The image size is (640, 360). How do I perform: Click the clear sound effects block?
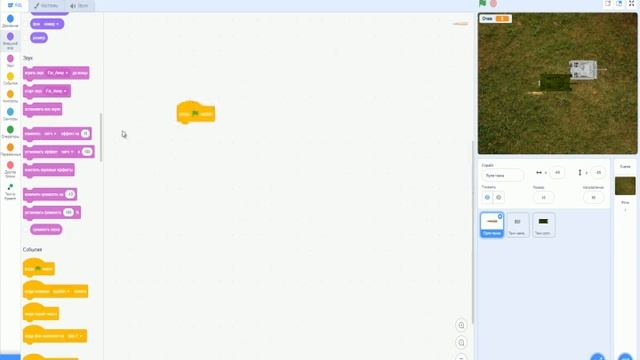tap(49, 170)
